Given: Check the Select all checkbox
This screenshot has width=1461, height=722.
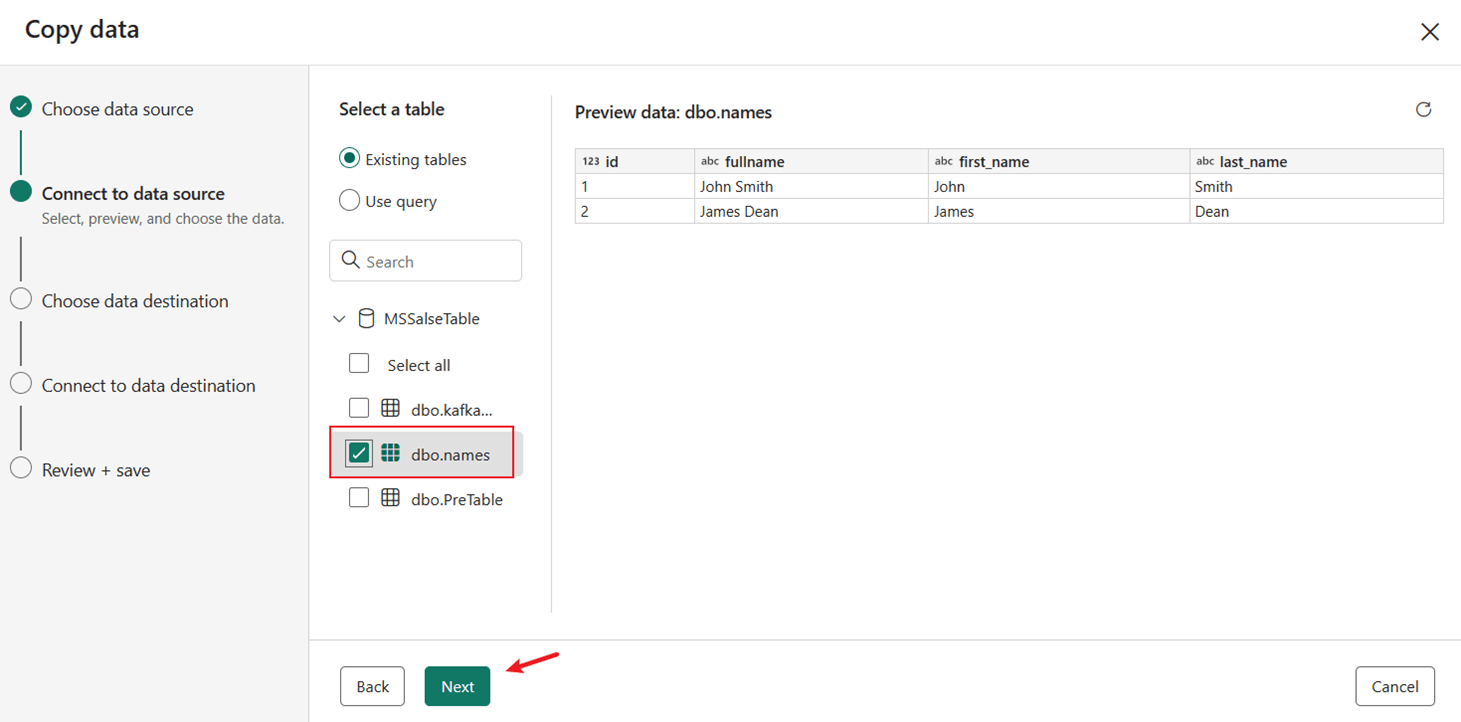Looking at the screenshot, I should pos(359,363).
